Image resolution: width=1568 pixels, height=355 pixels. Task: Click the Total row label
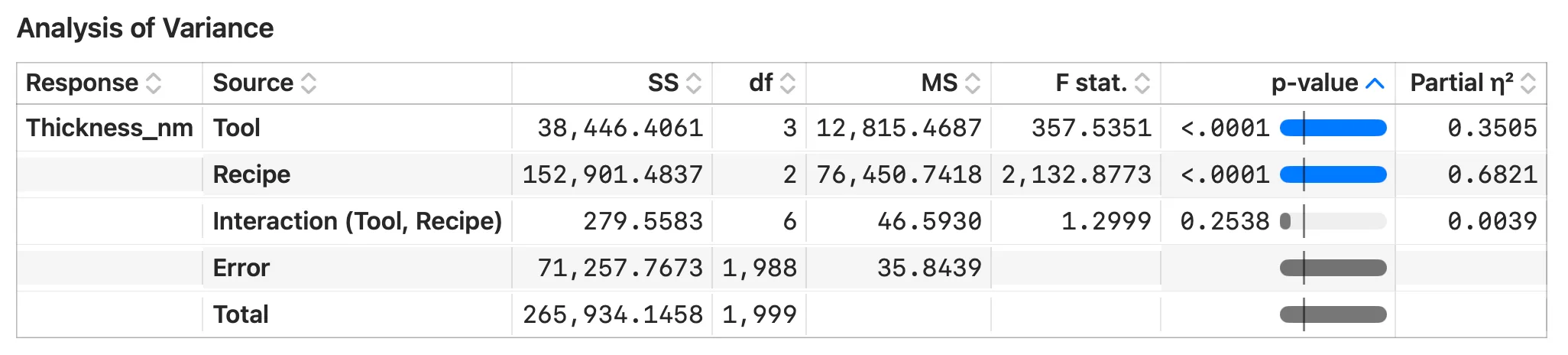[x=241, y=314]
